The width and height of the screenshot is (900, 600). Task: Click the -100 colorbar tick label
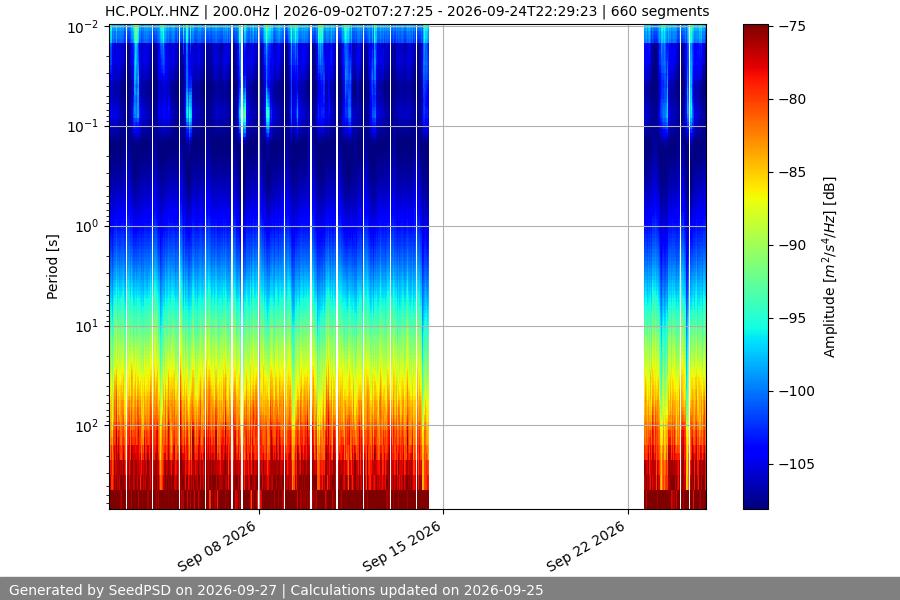click(x=796, y=391)
